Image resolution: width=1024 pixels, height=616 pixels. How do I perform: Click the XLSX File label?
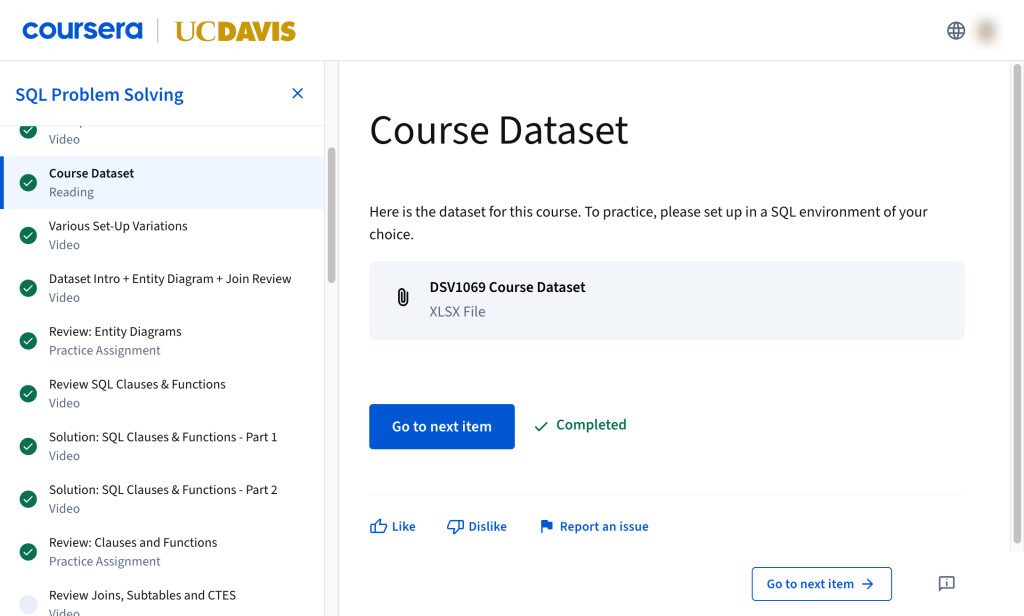[x=457, y=312]
